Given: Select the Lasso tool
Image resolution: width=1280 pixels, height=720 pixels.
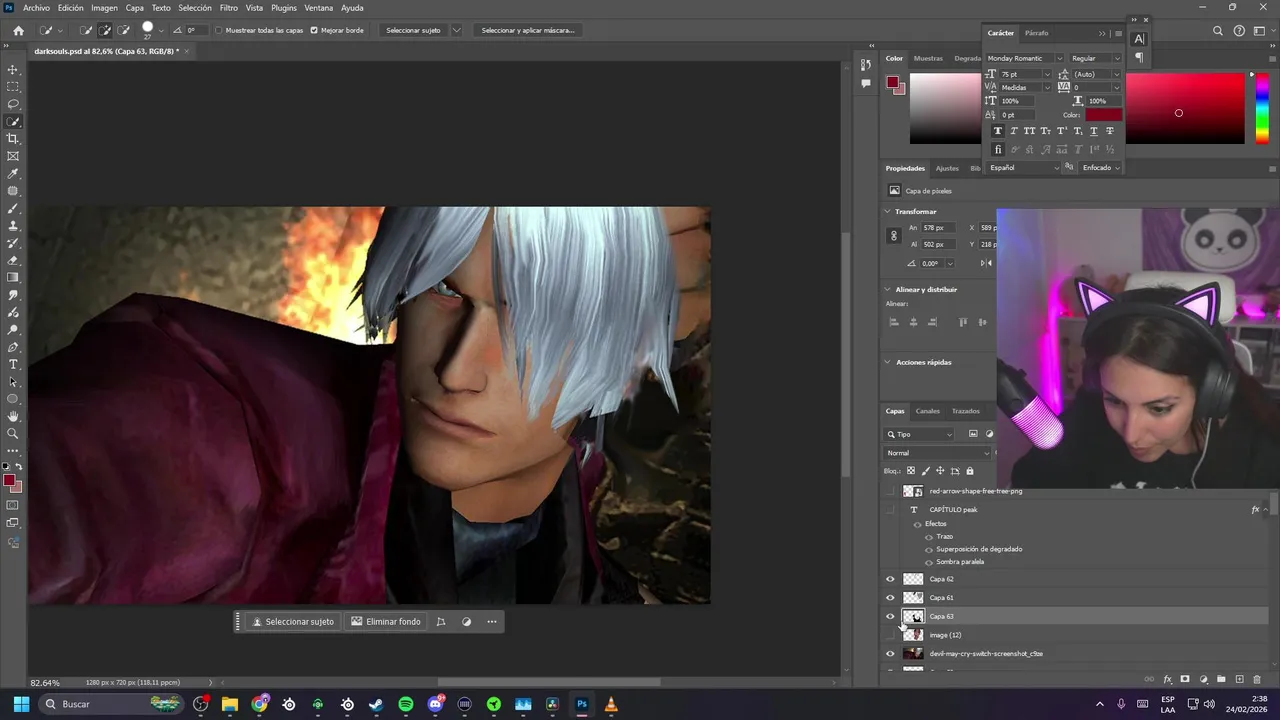Looking at the screenshot, I should [x=13, y=104].
